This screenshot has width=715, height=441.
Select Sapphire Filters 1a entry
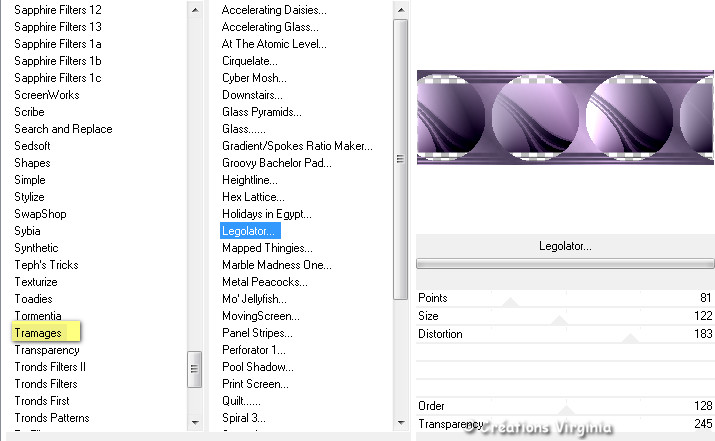point(58,44)
